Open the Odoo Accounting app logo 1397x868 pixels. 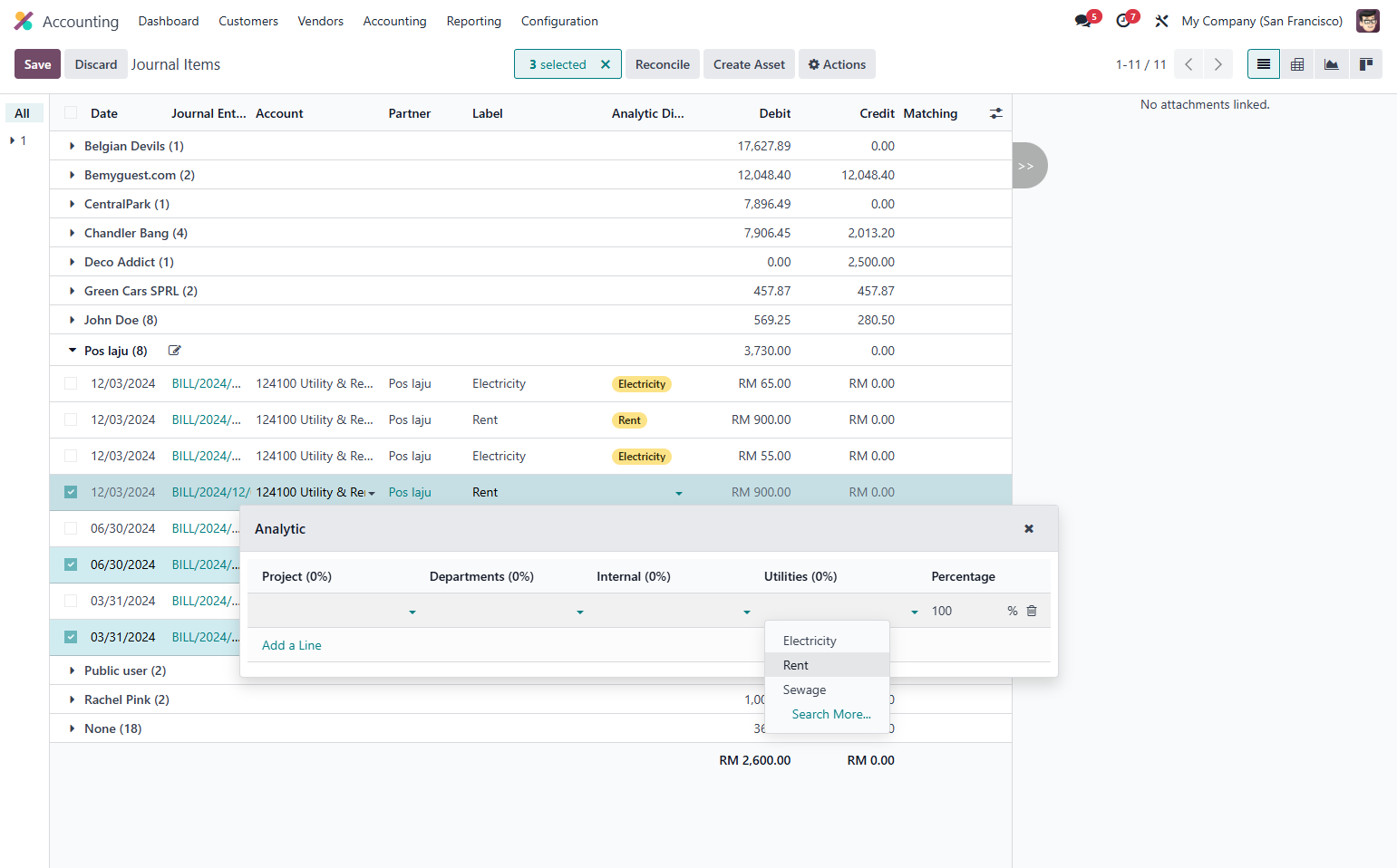click(24, 21)
